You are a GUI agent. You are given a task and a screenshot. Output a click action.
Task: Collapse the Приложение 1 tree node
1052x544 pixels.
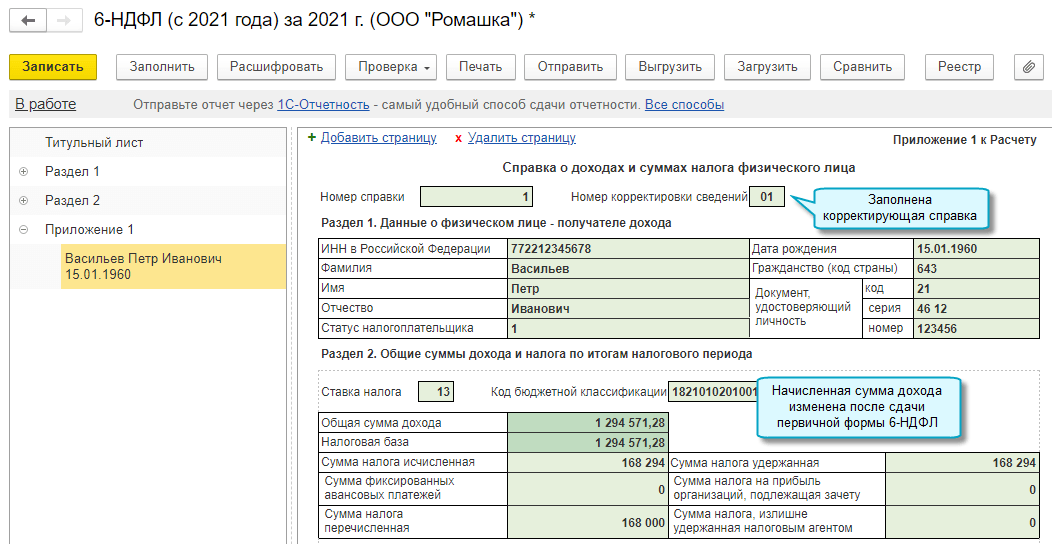(23, 230)
